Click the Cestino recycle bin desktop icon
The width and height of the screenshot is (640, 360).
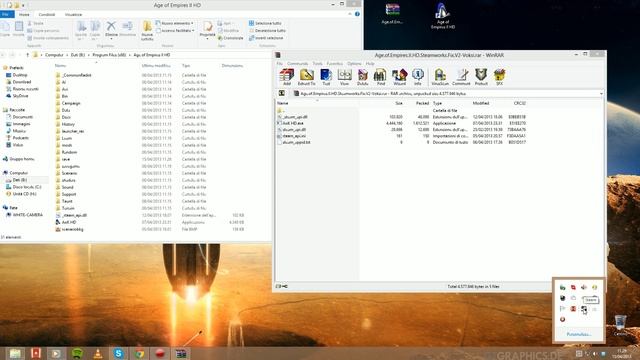coord(620,325)
